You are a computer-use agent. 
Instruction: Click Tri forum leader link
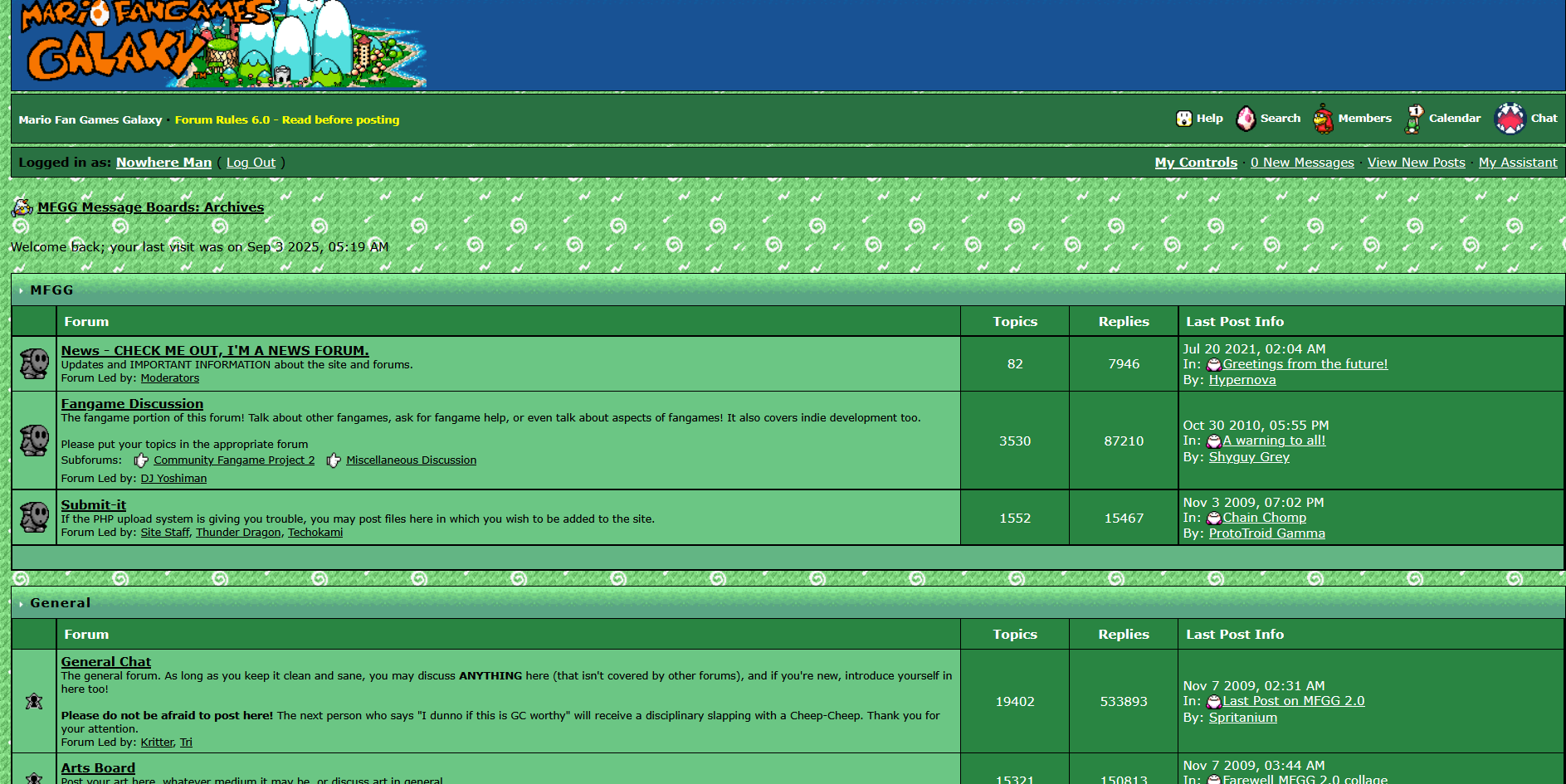click(186, 743)
